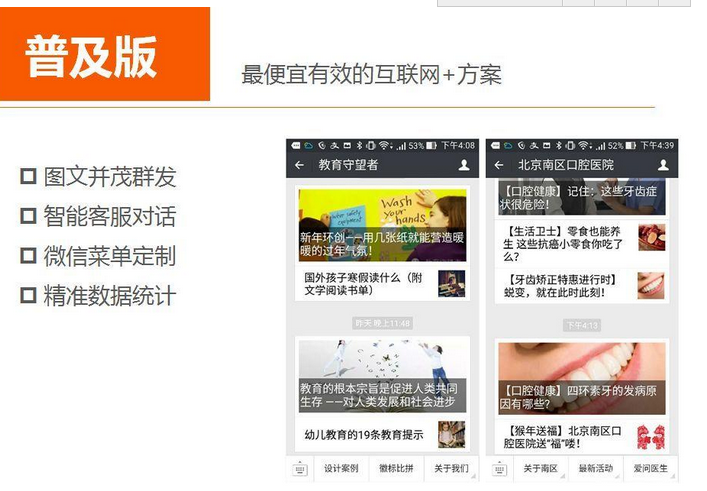
Task: Open the 最新活动 menu item
Action: coord(594,469)
